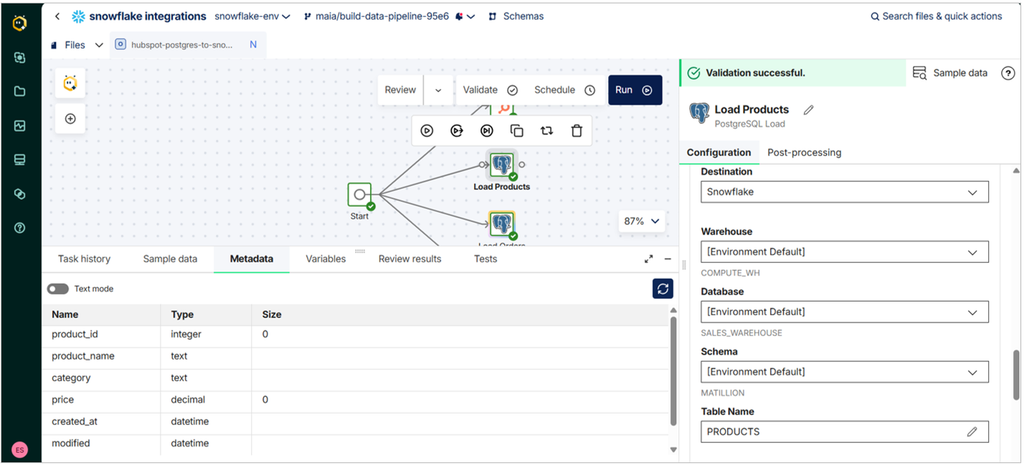Click the Table Name PRODUCTS field
Image resolution: width=1024 pixels, height=465 pixels.
coord(844,432)
